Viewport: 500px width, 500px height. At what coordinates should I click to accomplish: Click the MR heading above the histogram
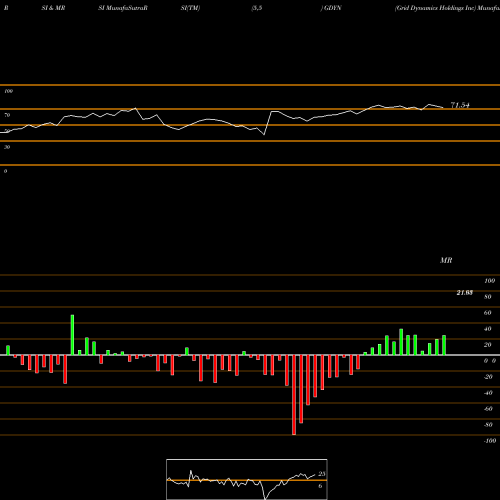446,260
